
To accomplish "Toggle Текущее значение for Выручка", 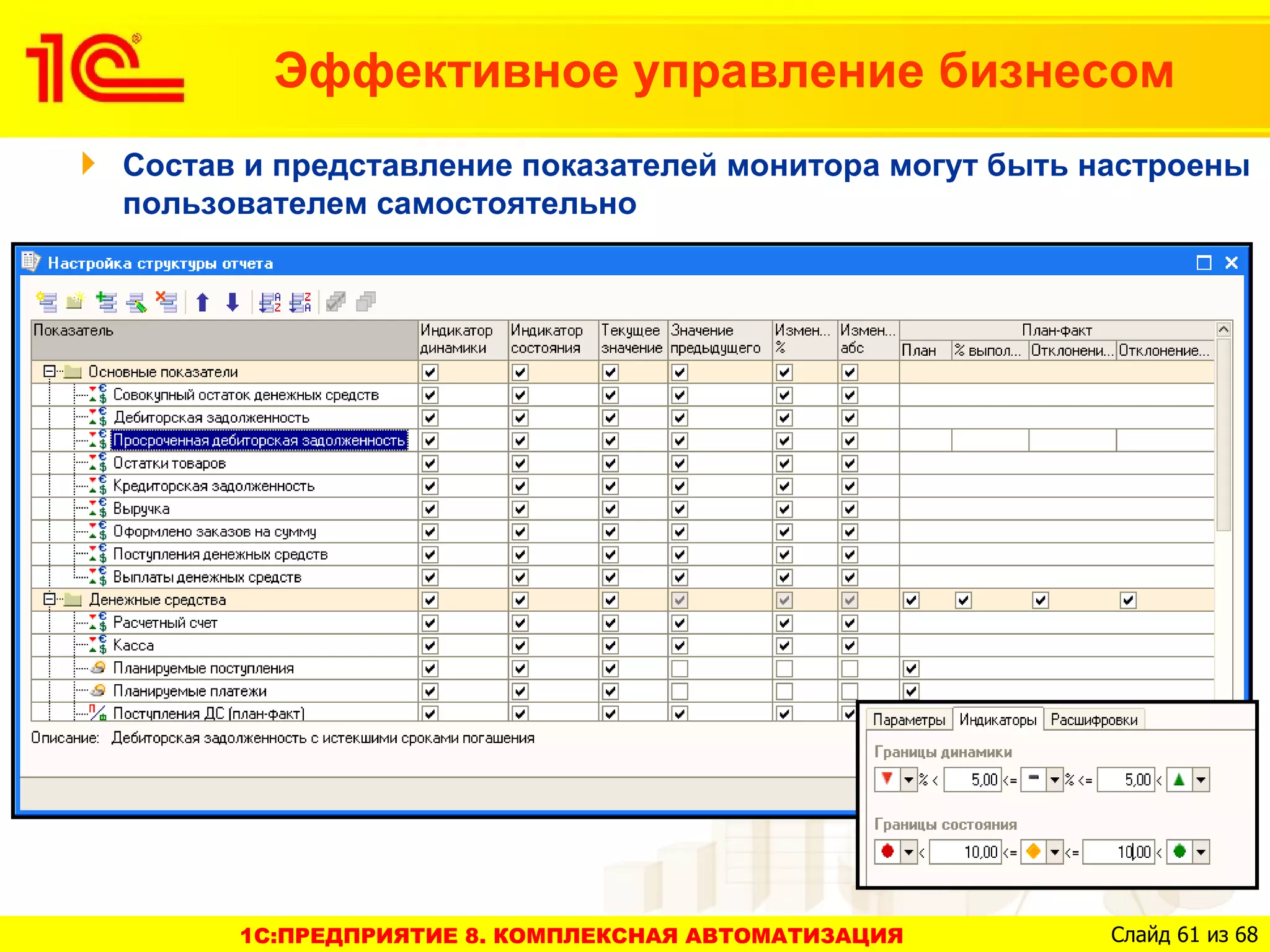I will [610, 509].
